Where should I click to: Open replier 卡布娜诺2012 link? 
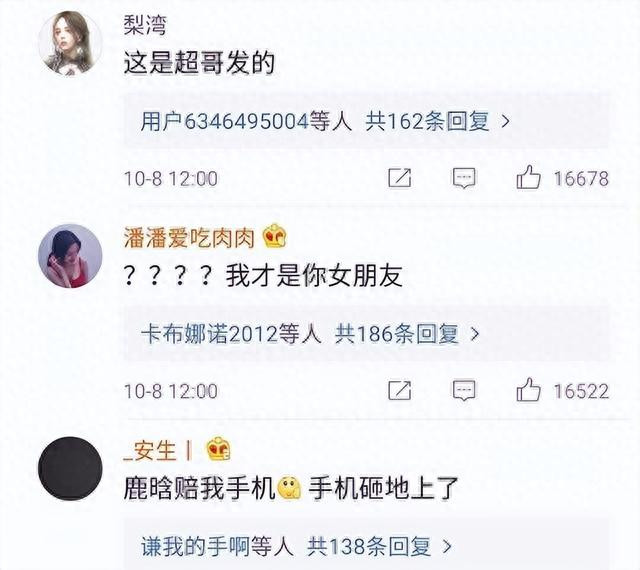pos(209,334)
